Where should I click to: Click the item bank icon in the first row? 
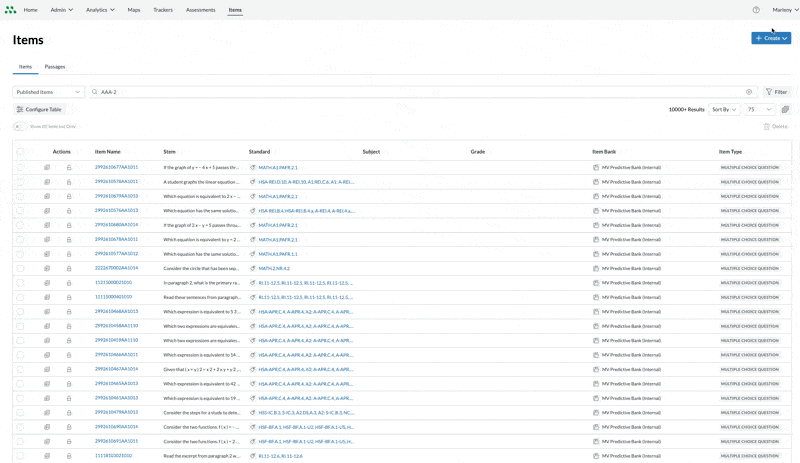tap(596, 168)
